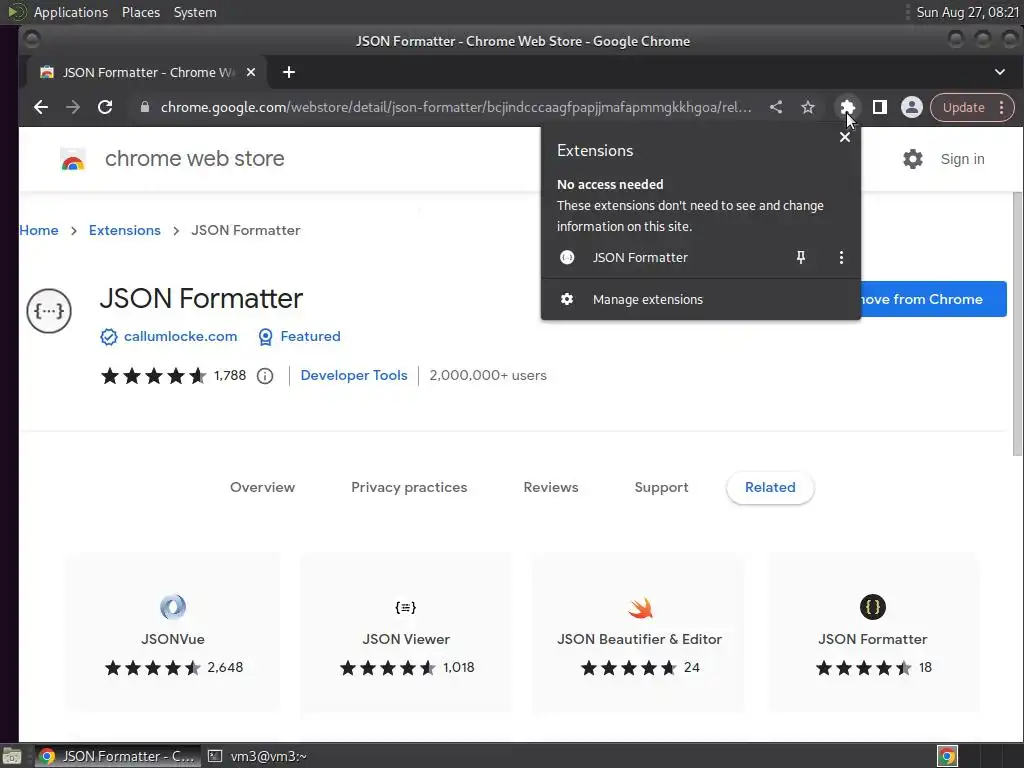Click the Chrome tray icon at bottom right
The height and width of the screenshot is (768, 1024).
click(947, 756)
